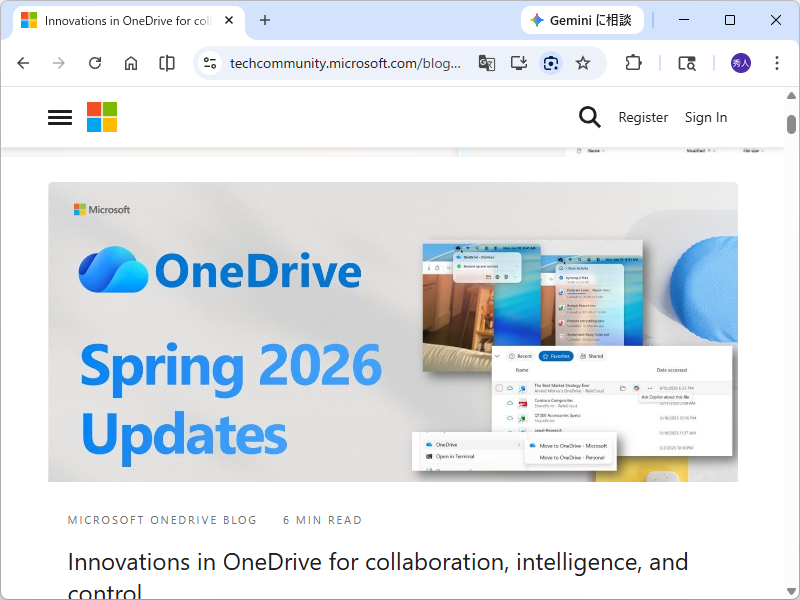Click the Sign In link
The width and height of the screenshot is (800, 600).
pyautogui.click(x=706, y=117)
